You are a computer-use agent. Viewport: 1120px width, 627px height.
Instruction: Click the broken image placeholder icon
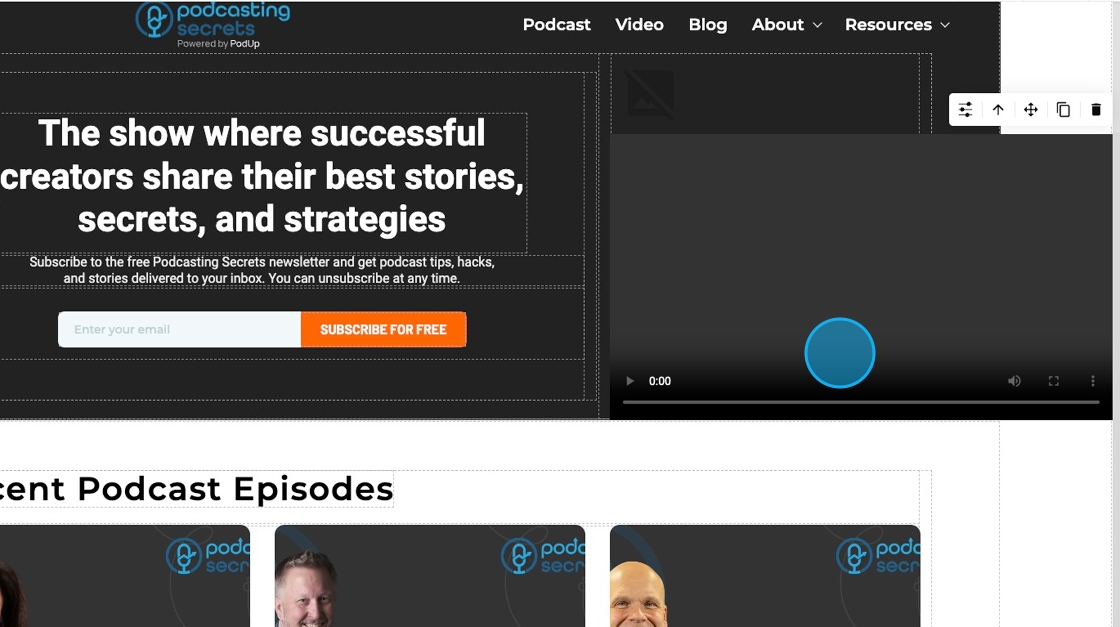click(x=650, y=94)
